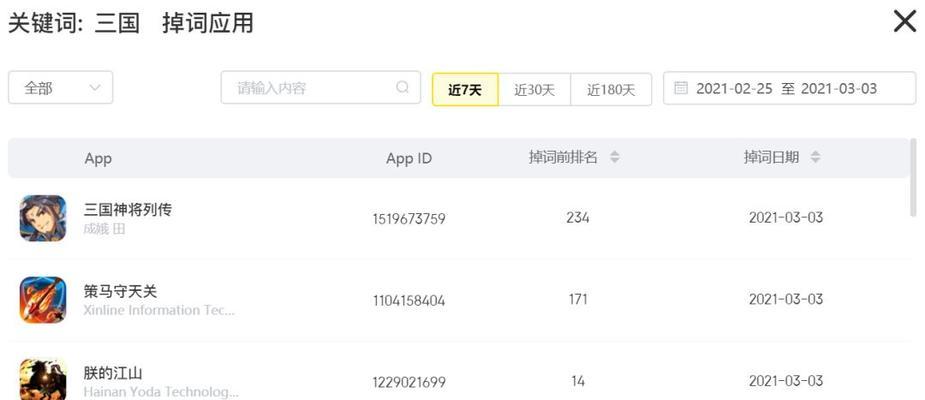
Task: Switch to 近30天 range option
Action: click(534, 90)
